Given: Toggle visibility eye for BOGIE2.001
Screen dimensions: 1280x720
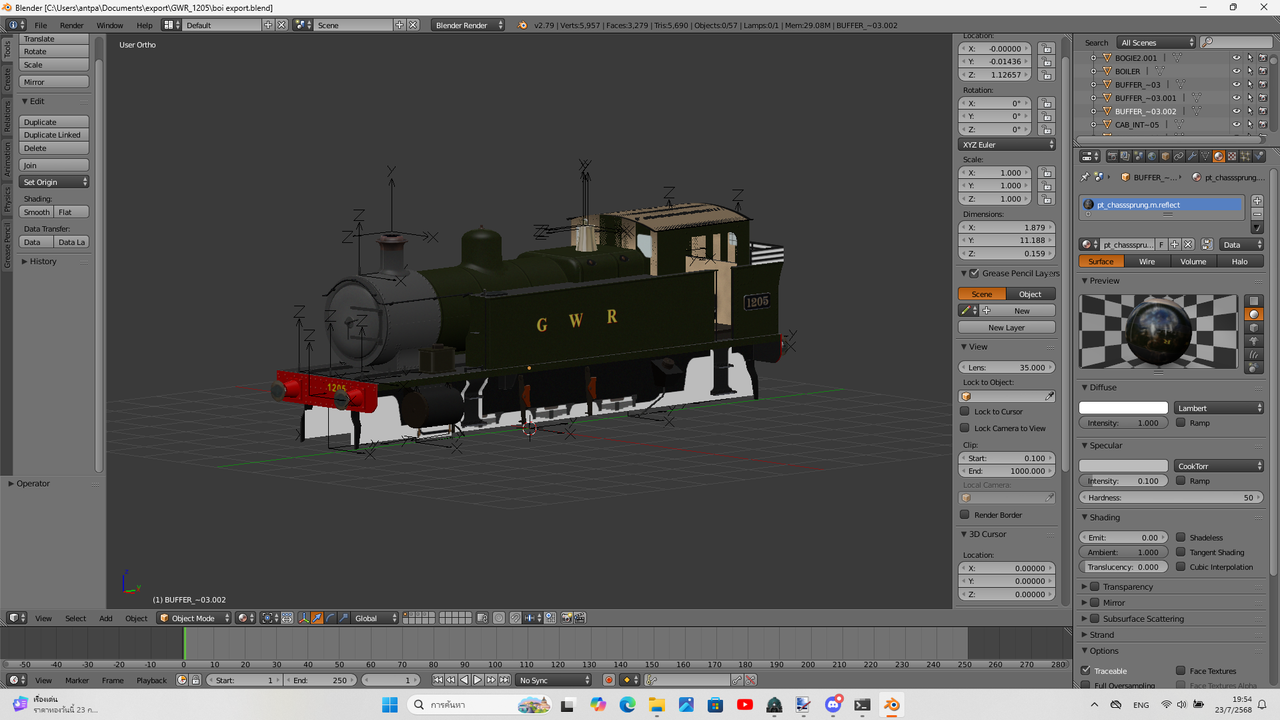Looking at the screenshot, I should click(1236, 58).
